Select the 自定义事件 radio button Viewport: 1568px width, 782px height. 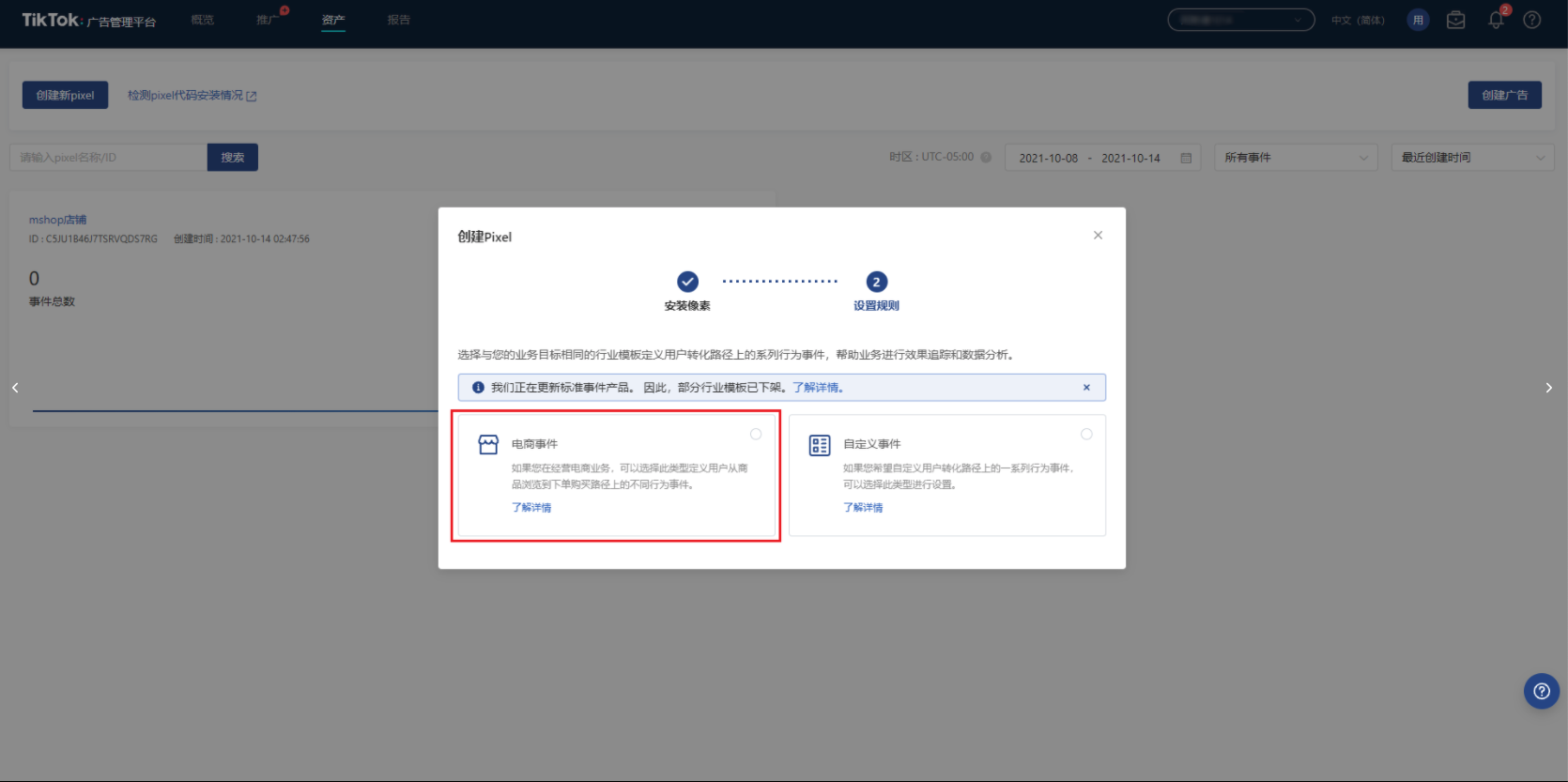point(1086,434)
